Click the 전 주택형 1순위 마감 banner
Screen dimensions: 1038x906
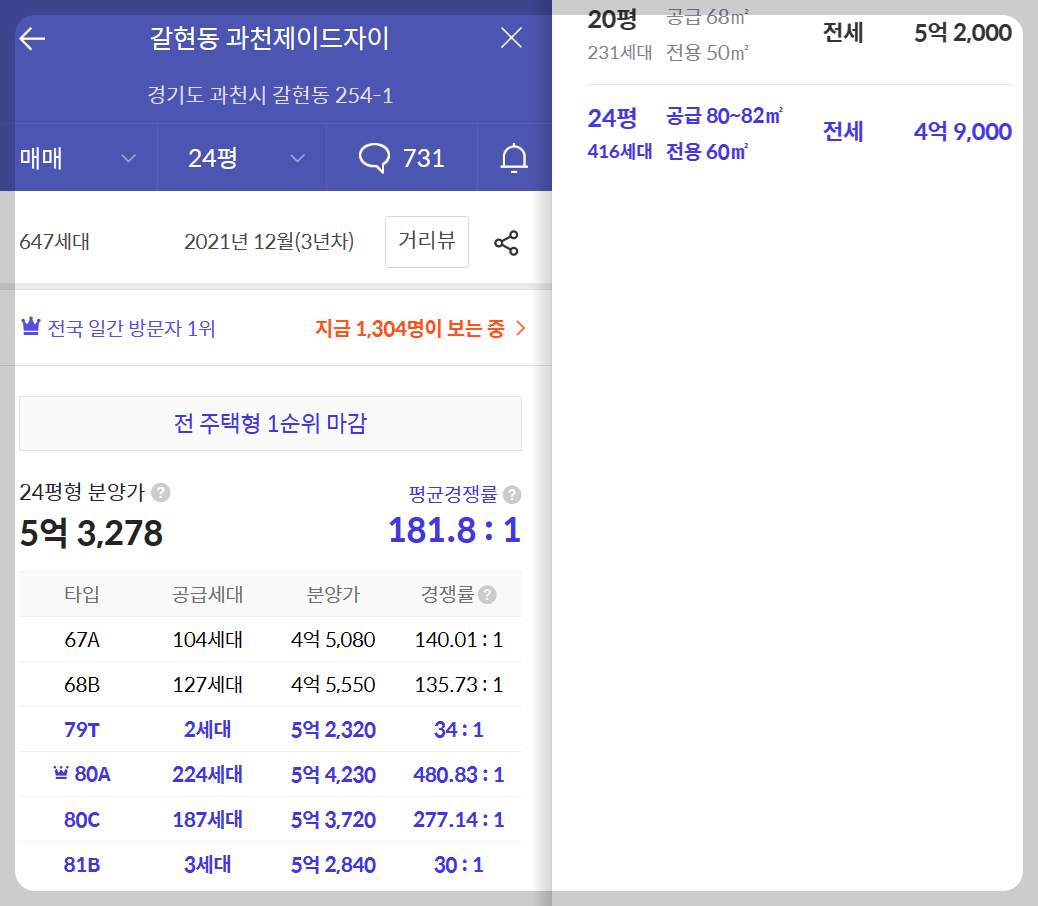[x=270, y=423]
